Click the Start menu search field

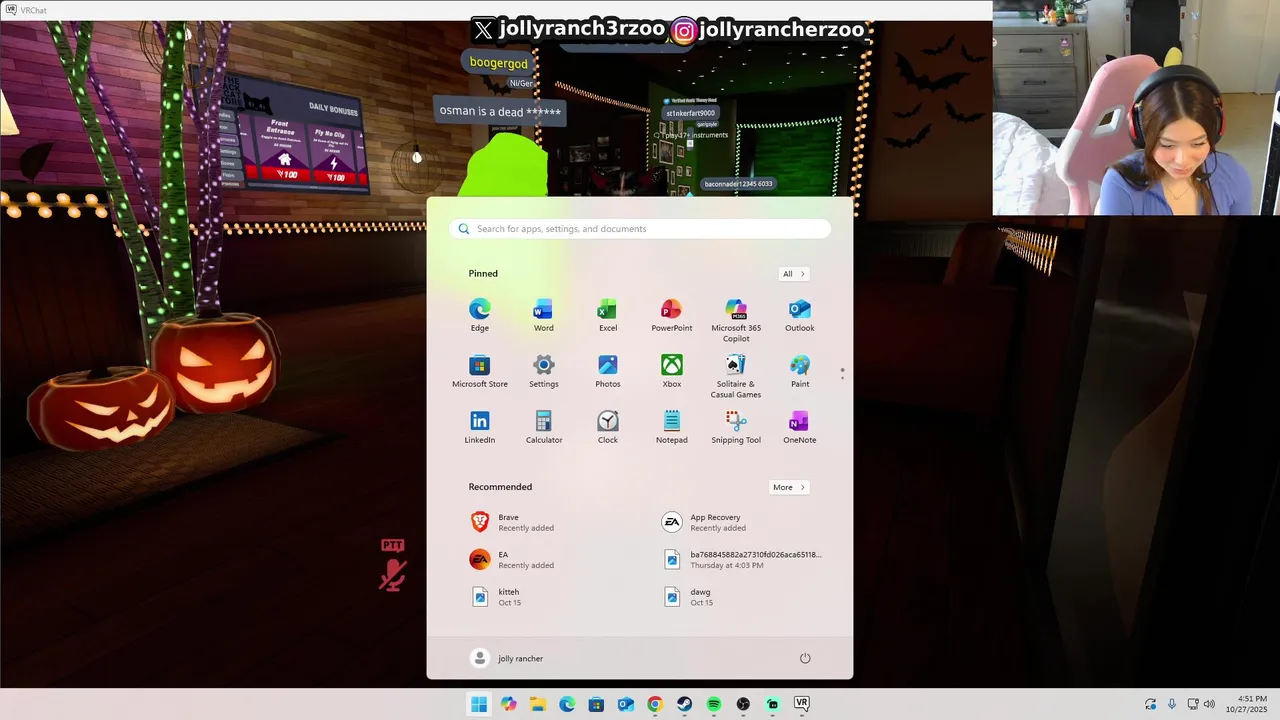640,229
